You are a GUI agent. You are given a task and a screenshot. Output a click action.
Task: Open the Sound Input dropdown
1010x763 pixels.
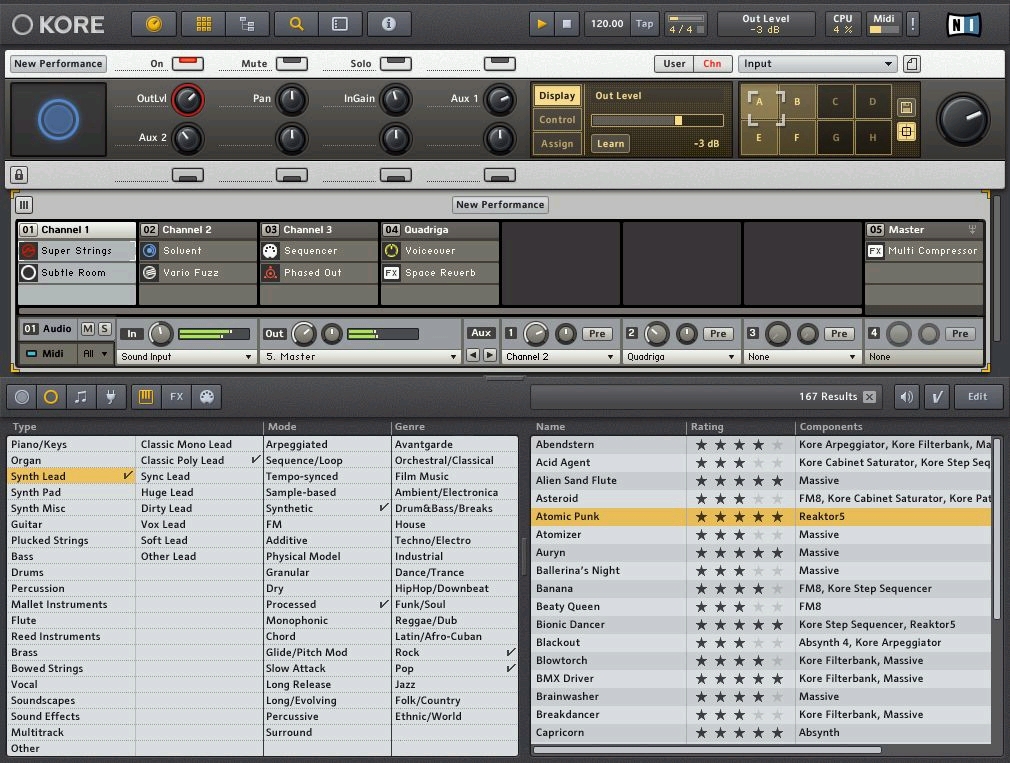tap(186, 357)
